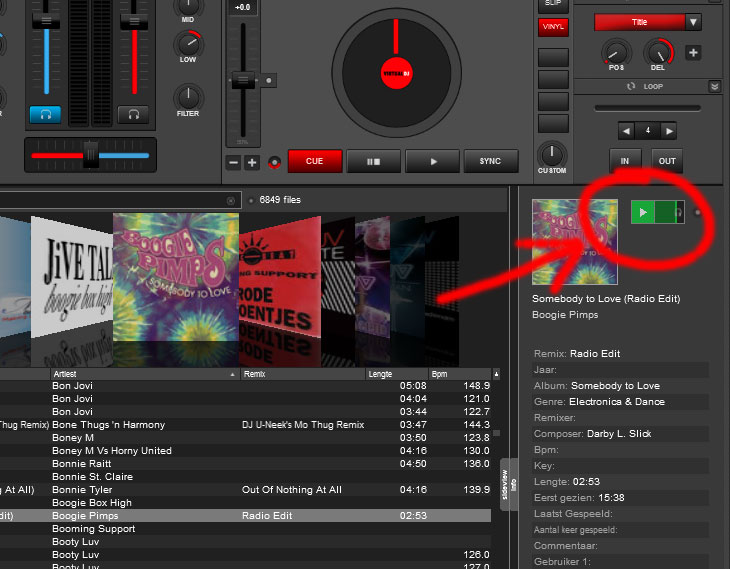Click the pitch plus button
Viewport: 730px width, 569px height.
tap(252, 163)
